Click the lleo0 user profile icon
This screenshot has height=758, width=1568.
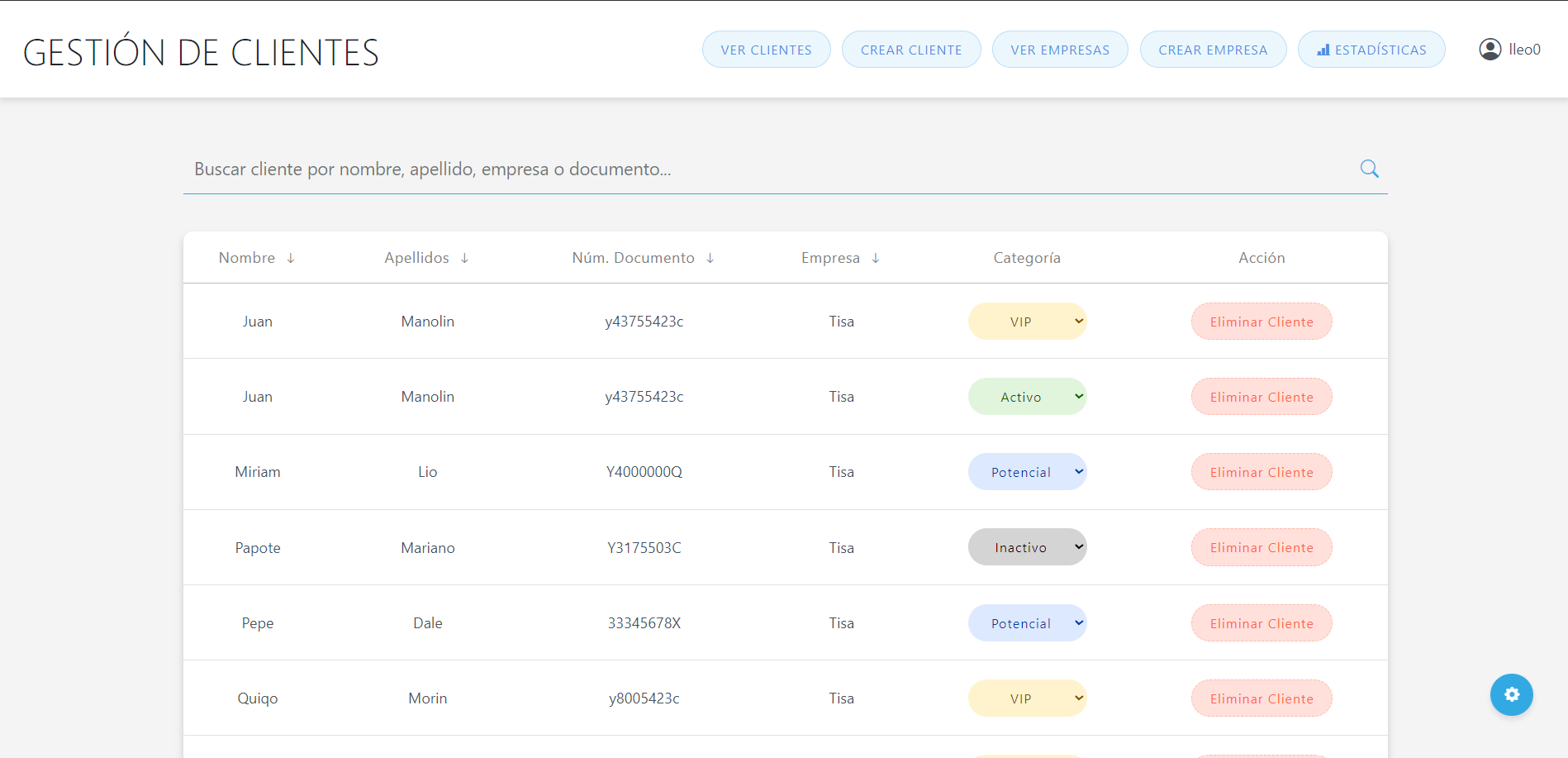coord(1490,50)
